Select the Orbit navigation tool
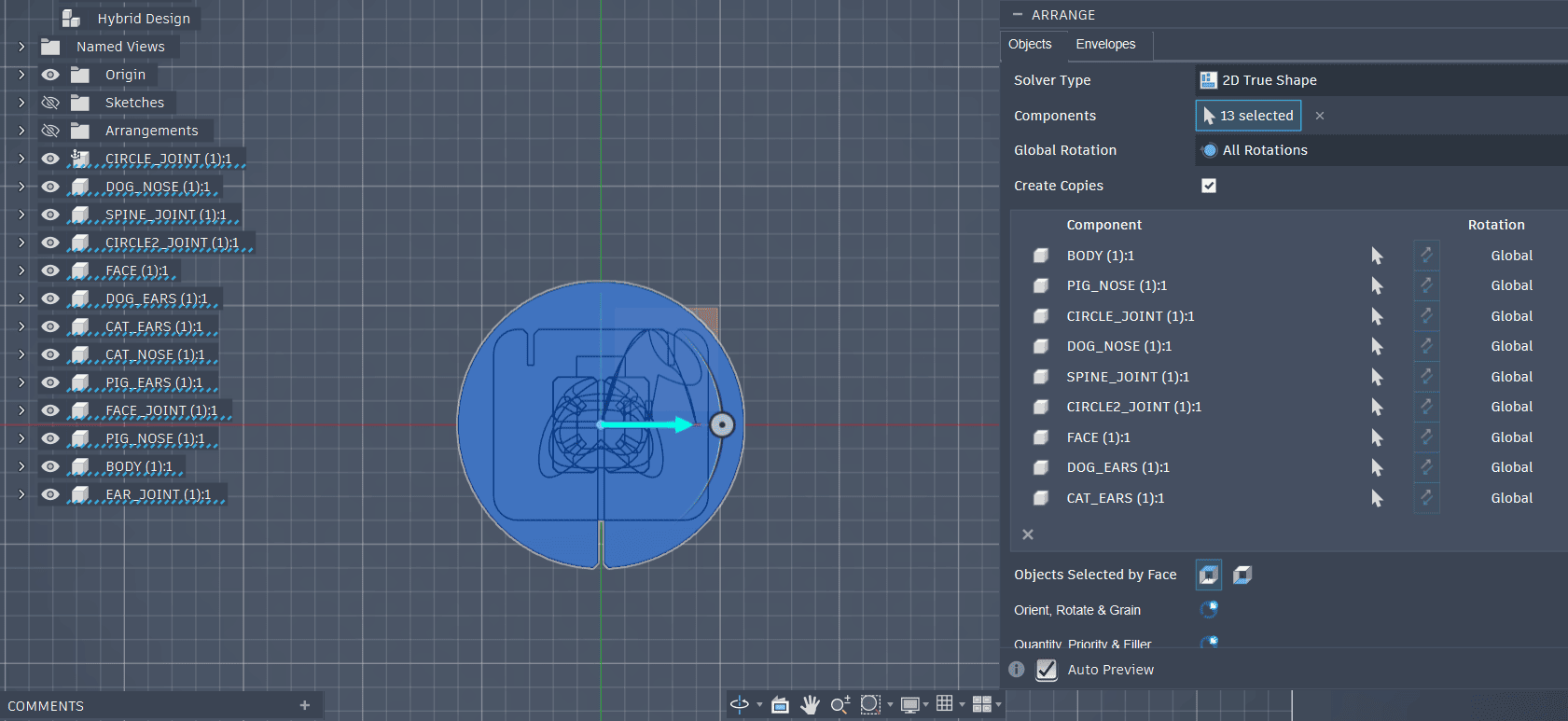 tap(740, 704)
